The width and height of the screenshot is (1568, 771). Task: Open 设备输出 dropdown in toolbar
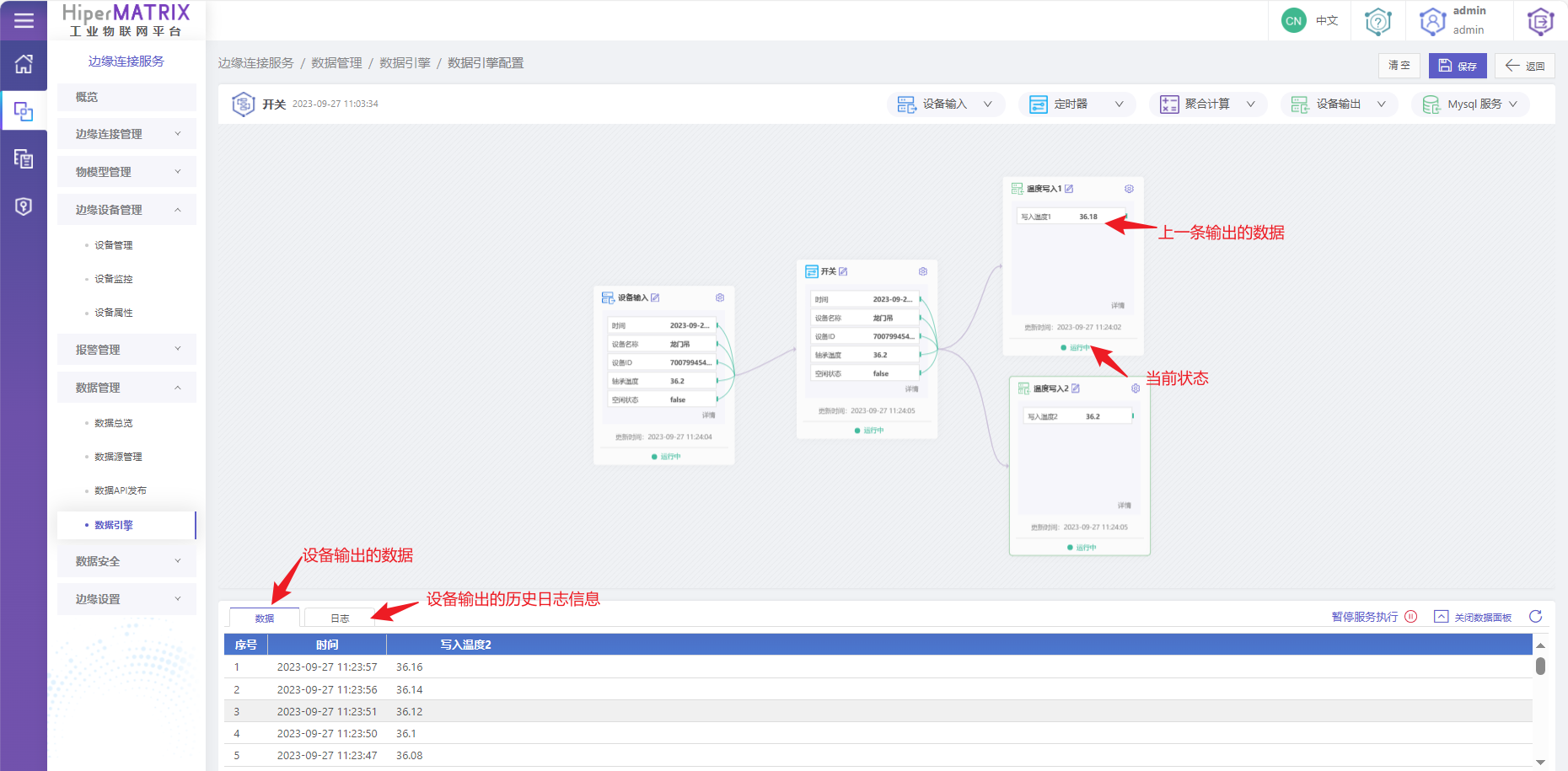(1339, 104)
